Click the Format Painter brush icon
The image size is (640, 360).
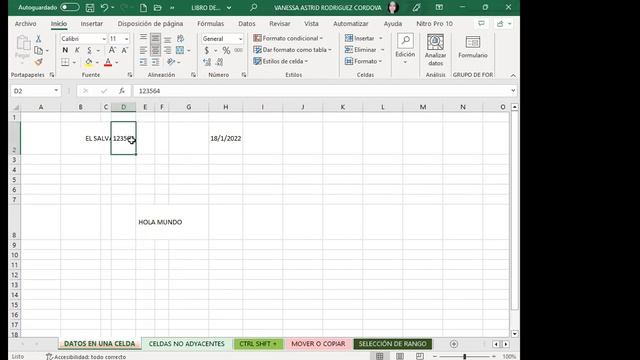tap(38, 62)
